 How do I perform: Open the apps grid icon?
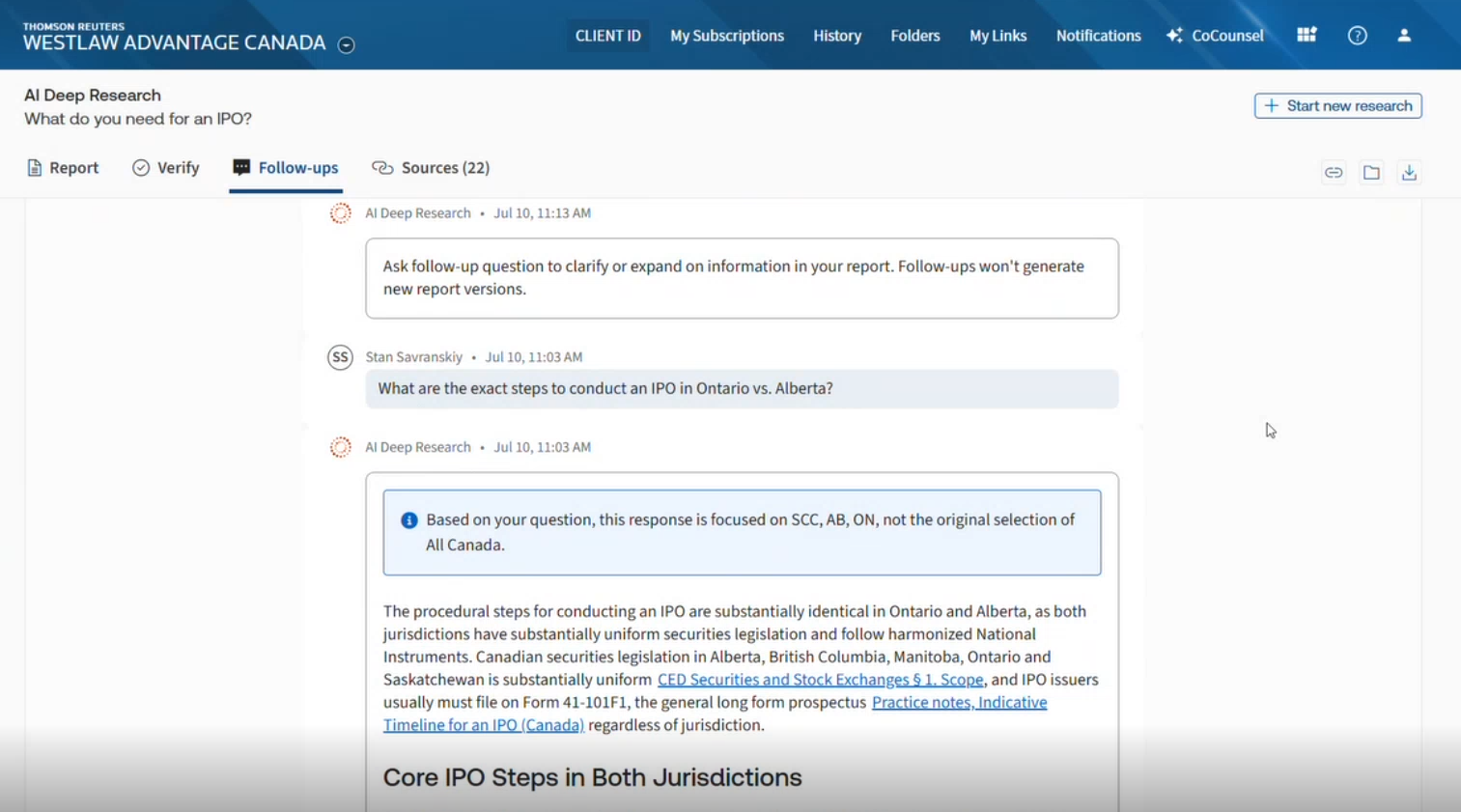coord(1306,35)
